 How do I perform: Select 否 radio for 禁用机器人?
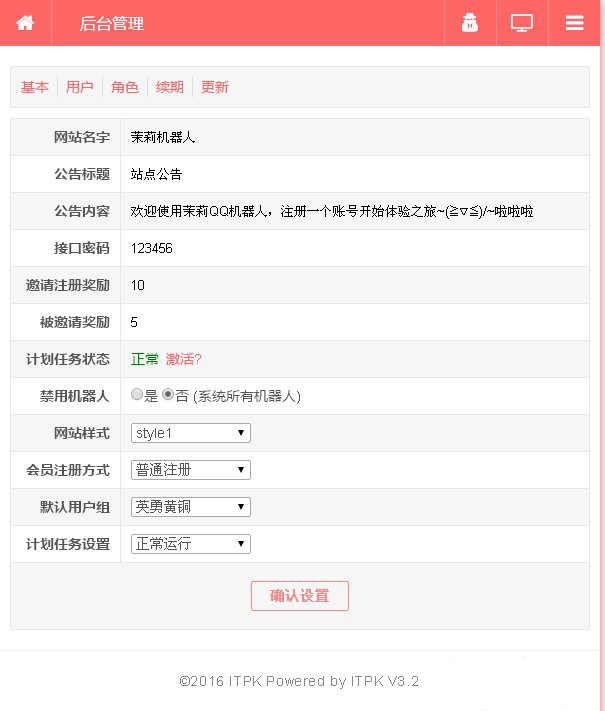(168, 394)
